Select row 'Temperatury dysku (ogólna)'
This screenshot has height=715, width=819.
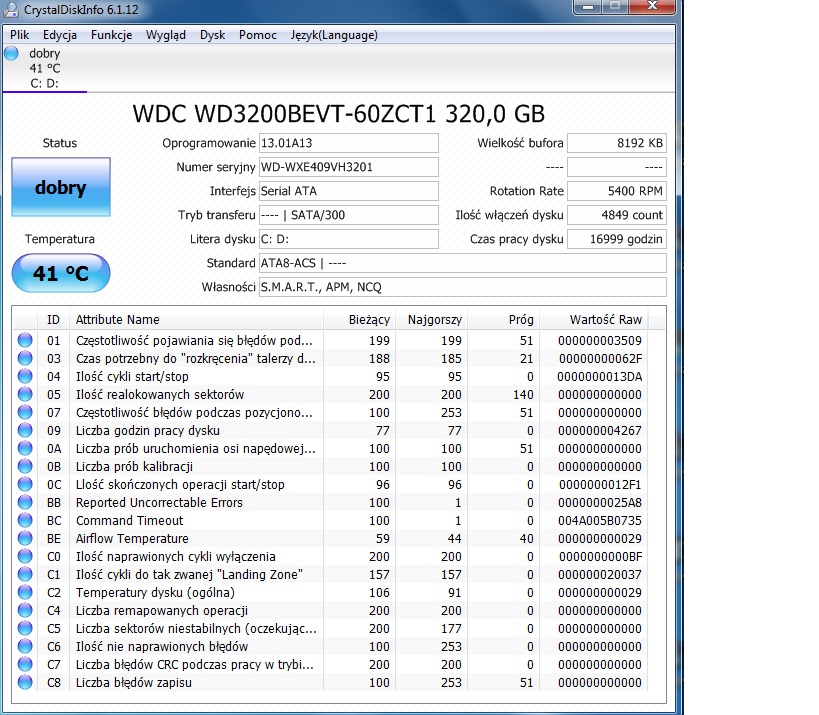331,593
